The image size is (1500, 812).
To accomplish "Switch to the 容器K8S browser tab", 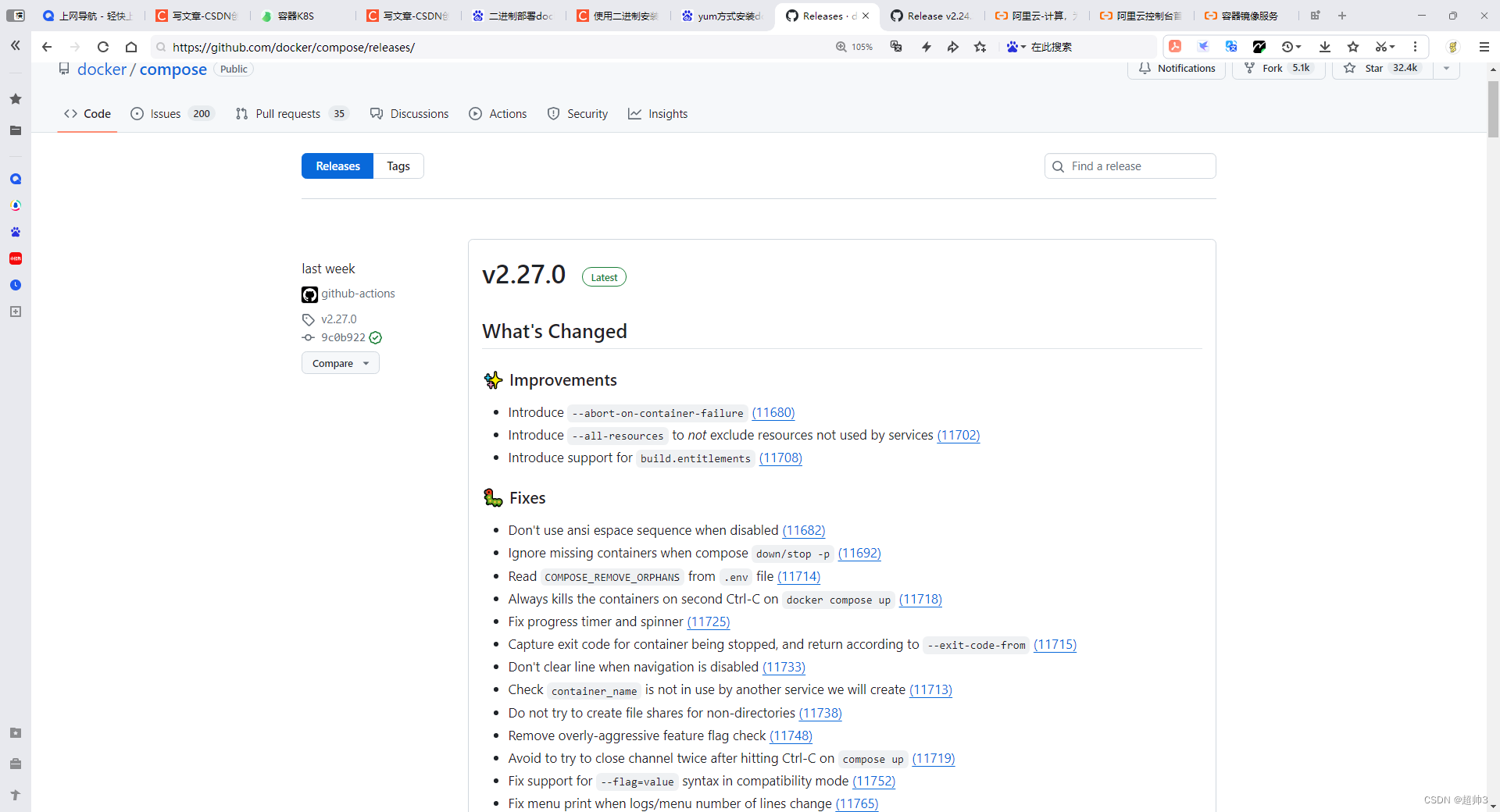I will point(297,16).
